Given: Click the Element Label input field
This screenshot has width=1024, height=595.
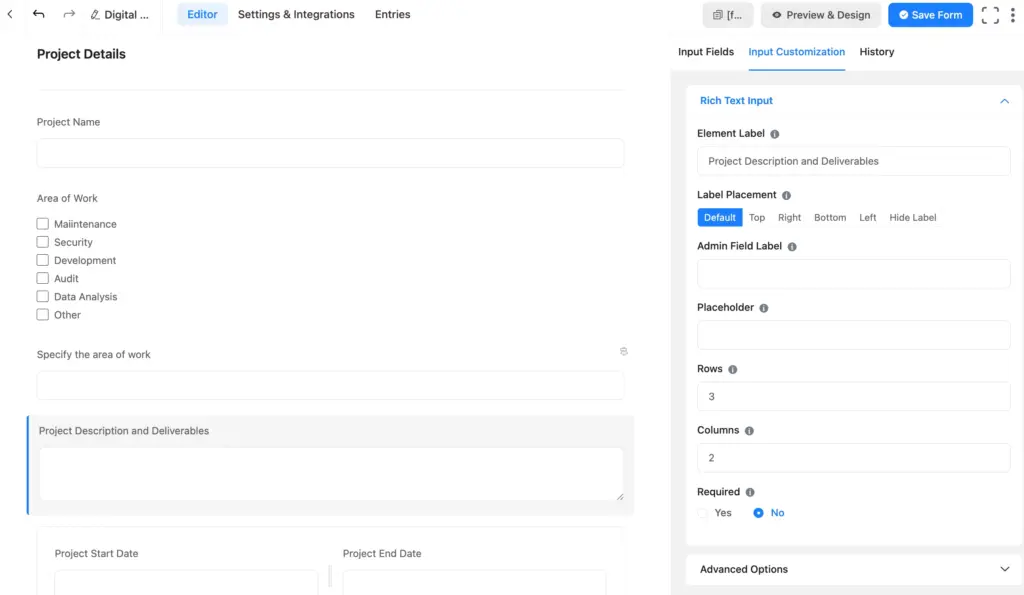Looking at the screenshot, I should pyautogui.click(x=854, y=161).
